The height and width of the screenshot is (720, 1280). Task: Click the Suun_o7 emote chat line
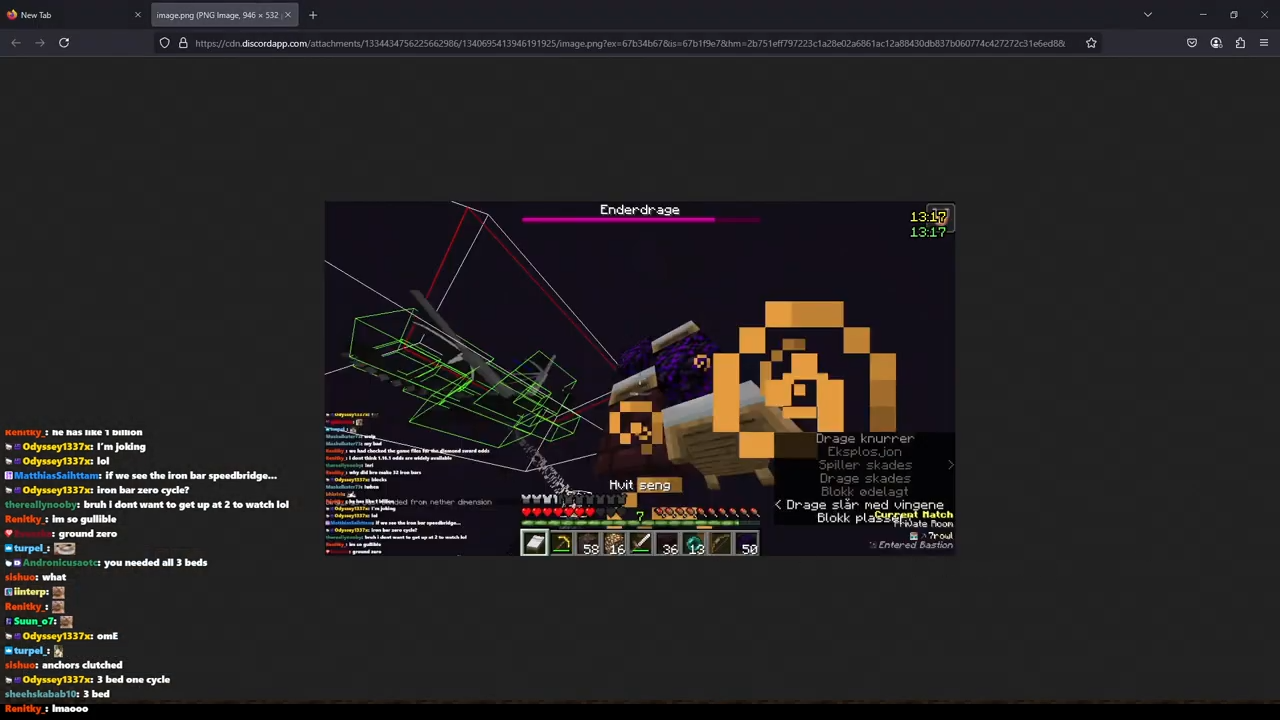click(39, 621)
